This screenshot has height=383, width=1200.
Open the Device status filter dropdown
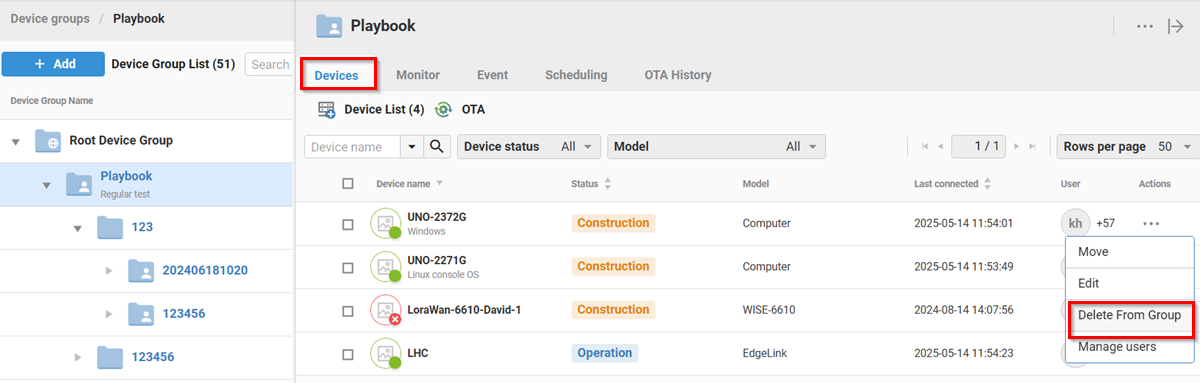(x=529, y=147)
